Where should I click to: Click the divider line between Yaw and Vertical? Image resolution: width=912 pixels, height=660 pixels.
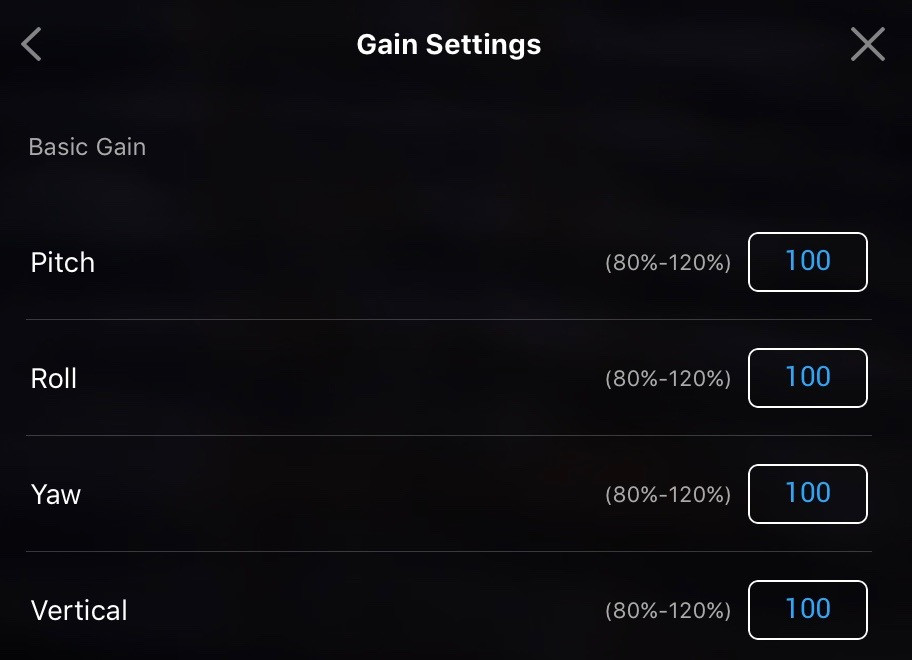(x=449, y=552)
